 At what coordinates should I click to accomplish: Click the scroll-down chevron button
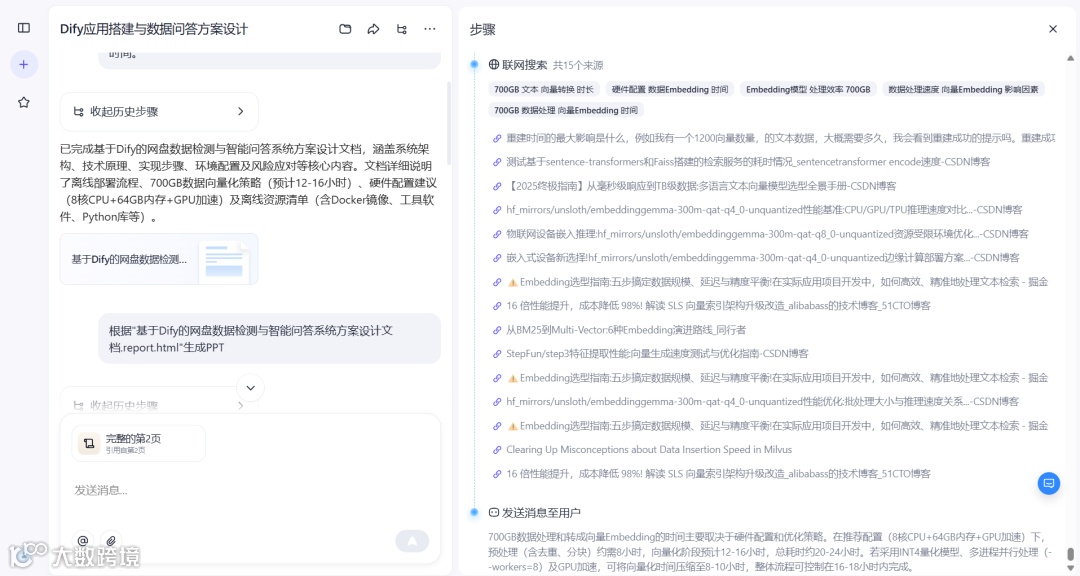[251, 388]
